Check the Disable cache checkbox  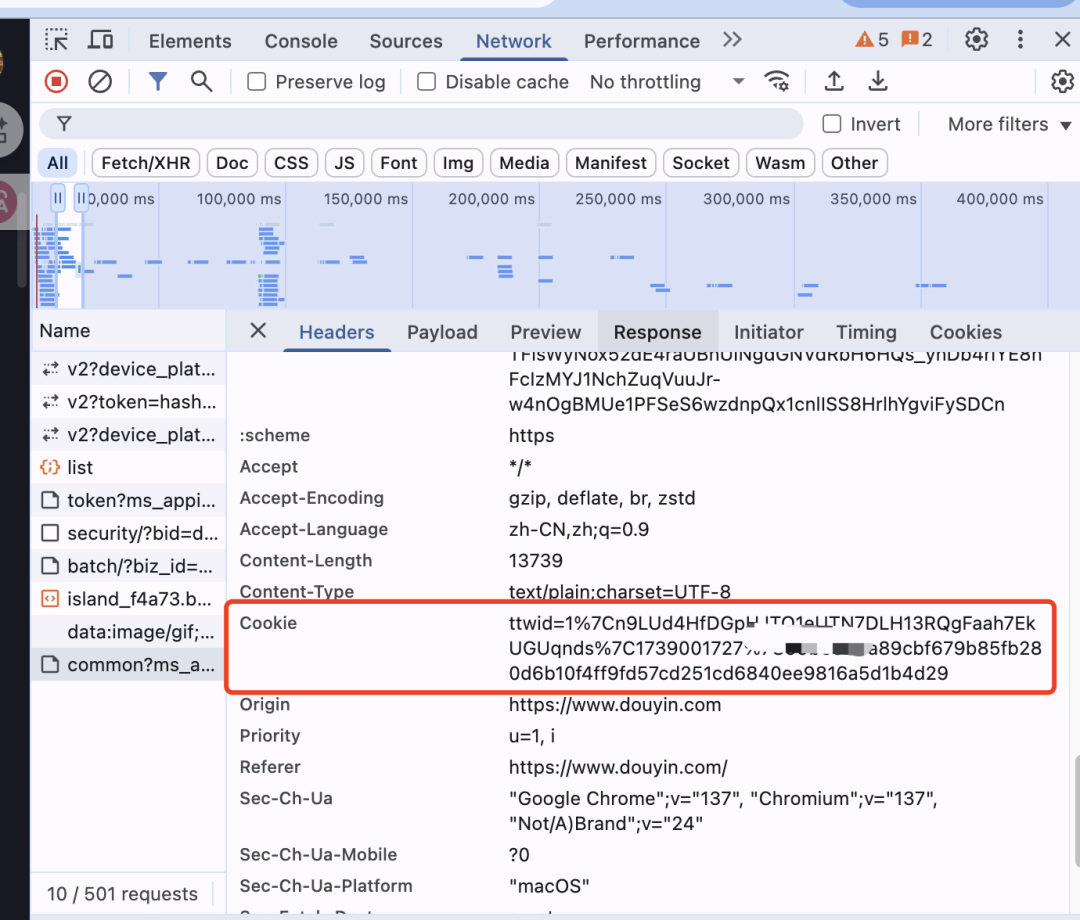[x=427, y=82]
